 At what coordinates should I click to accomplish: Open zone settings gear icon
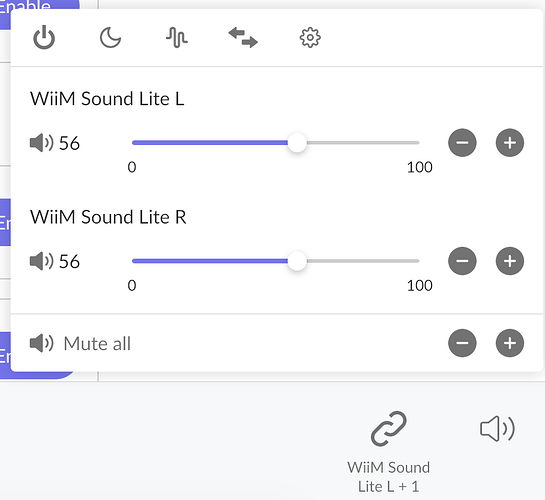point(310,38)
